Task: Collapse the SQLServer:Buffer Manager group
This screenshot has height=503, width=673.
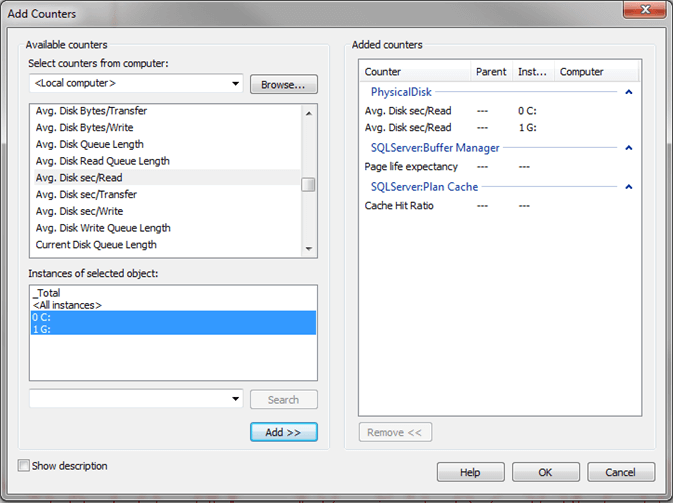Action: click(x=629, y=148)
